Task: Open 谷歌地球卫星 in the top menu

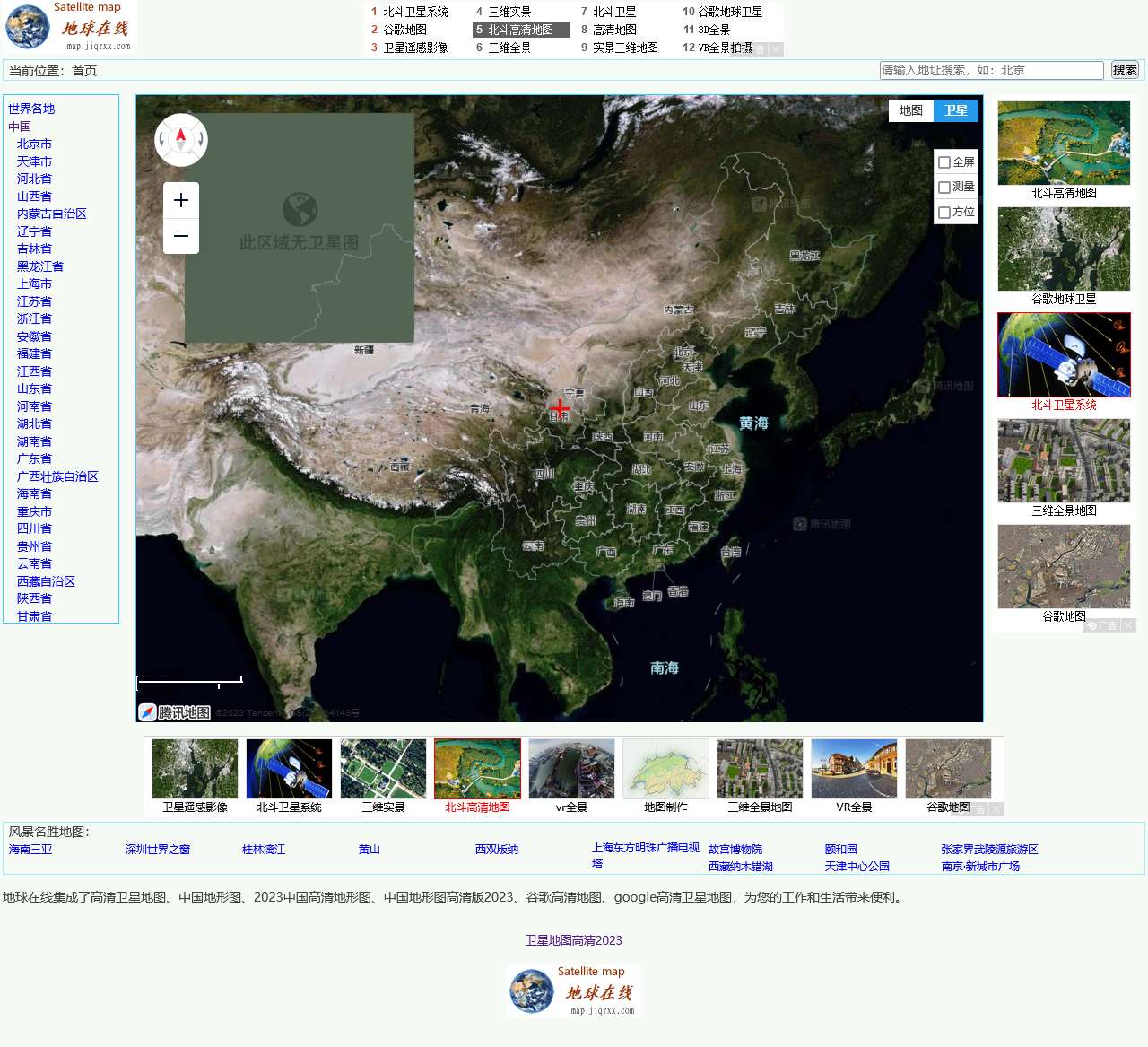Action: pyautogui.click(x=730, y=12)
